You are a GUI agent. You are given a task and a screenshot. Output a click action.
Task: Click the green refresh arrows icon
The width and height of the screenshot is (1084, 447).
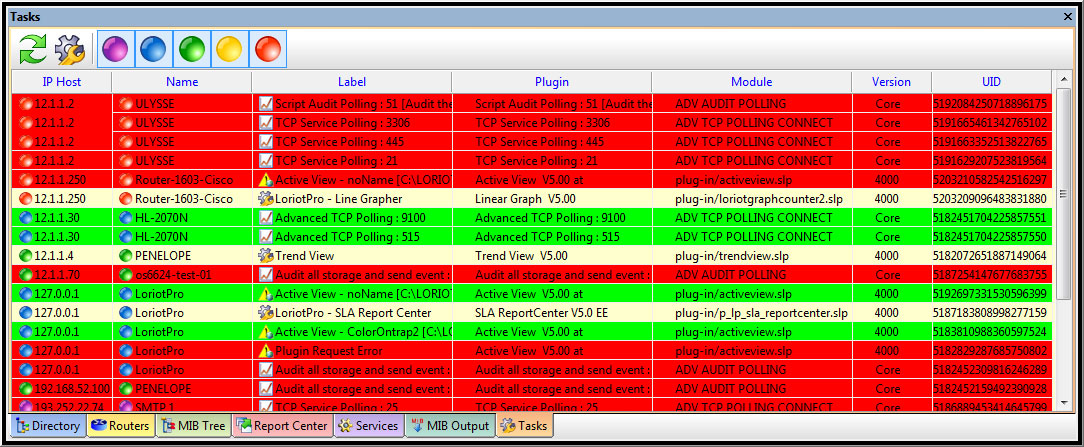click(x=33, y=49)
